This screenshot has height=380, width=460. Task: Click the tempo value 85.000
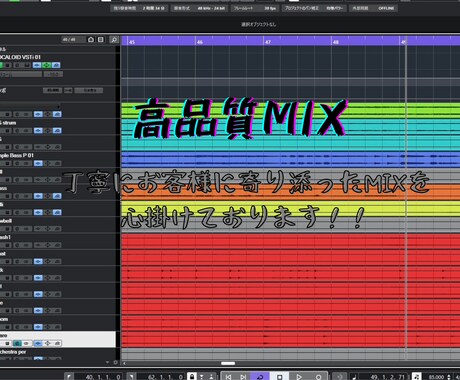pos(437,377)
